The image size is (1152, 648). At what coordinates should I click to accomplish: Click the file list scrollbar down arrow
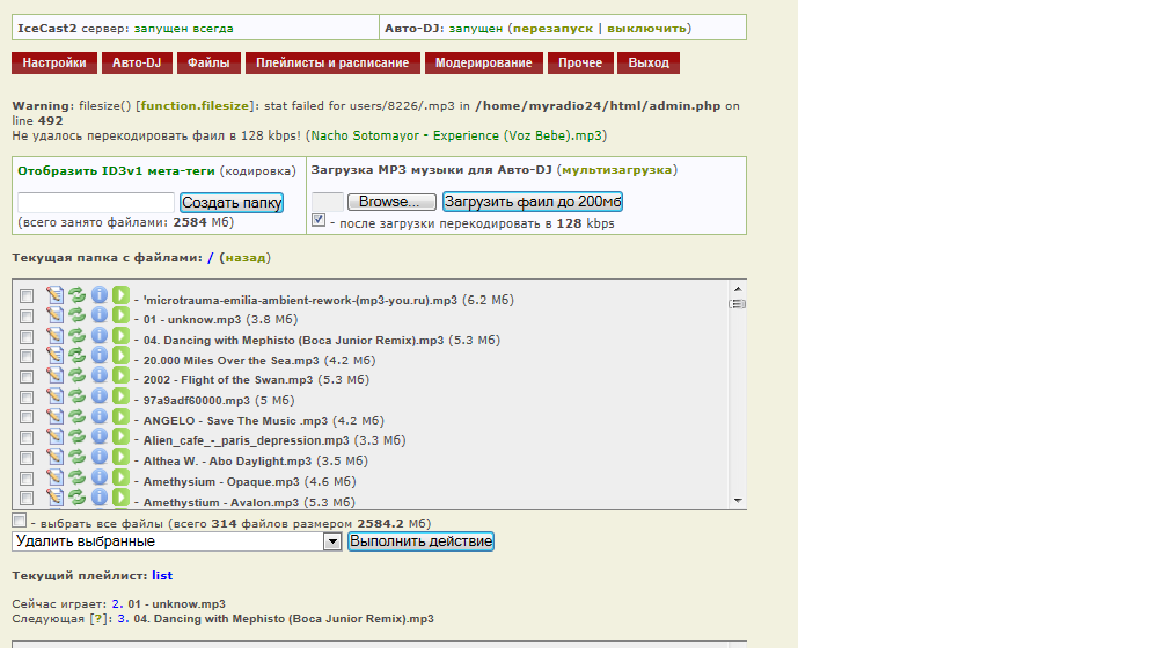738,500
